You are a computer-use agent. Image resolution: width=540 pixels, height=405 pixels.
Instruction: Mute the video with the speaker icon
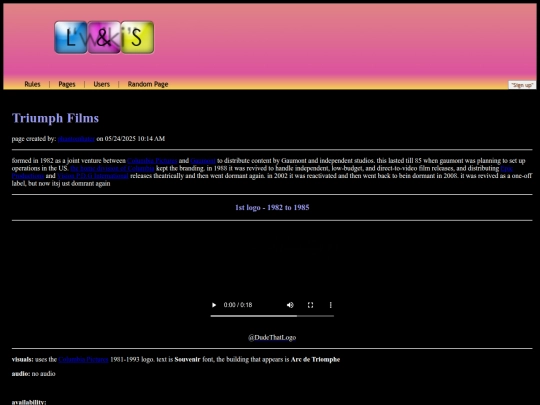pos(290,305)
